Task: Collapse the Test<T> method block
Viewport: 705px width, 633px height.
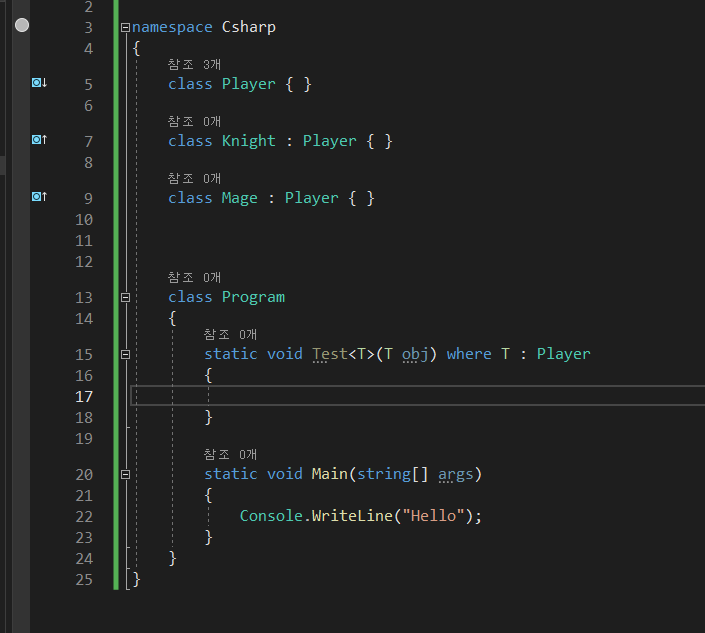Action: pos(125,355)
